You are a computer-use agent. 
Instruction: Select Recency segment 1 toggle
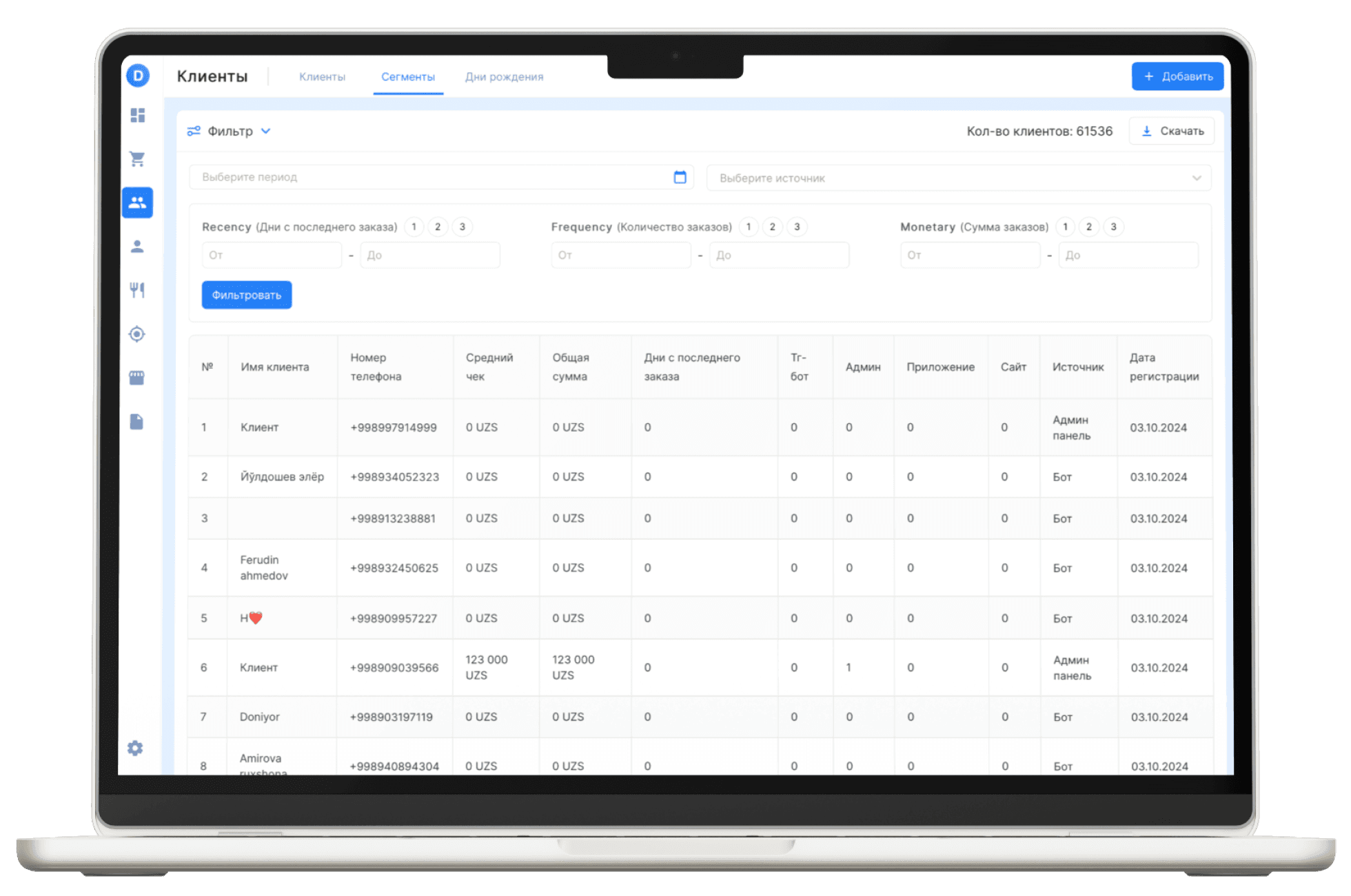[414, 227]
